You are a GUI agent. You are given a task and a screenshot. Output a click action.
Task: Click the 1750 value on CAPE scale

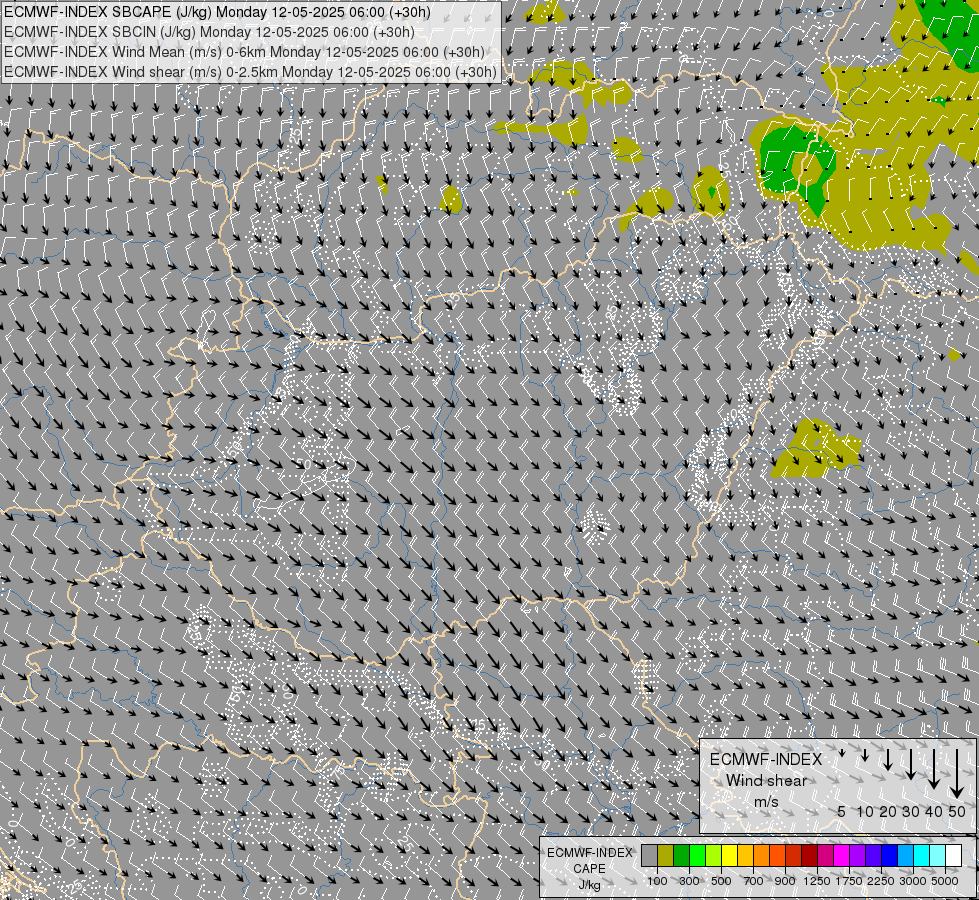pos(849,881)
